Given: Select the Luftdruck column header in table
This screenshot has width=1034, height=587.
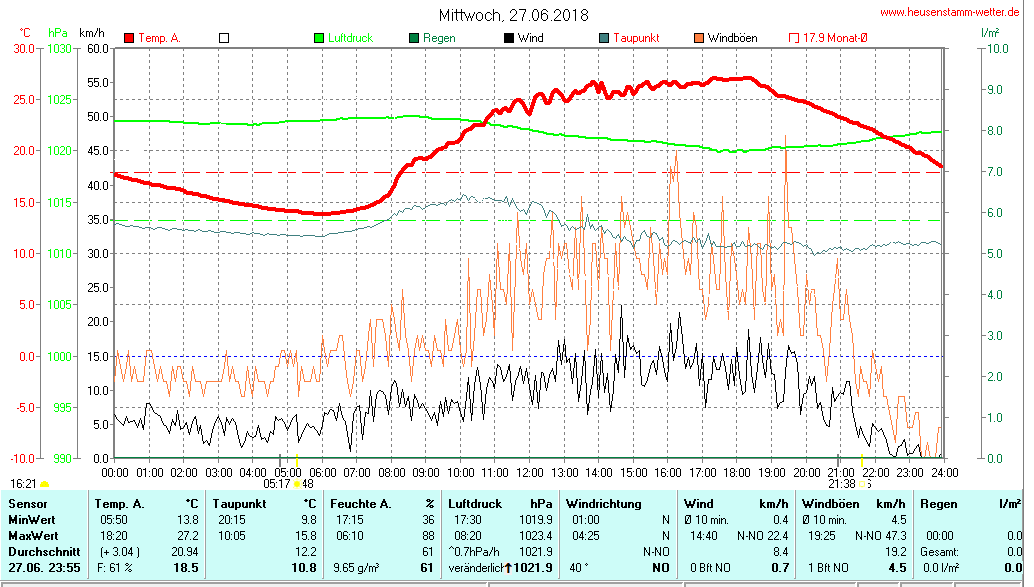Looking at the screenshot, I should click(x=473, y=503).
